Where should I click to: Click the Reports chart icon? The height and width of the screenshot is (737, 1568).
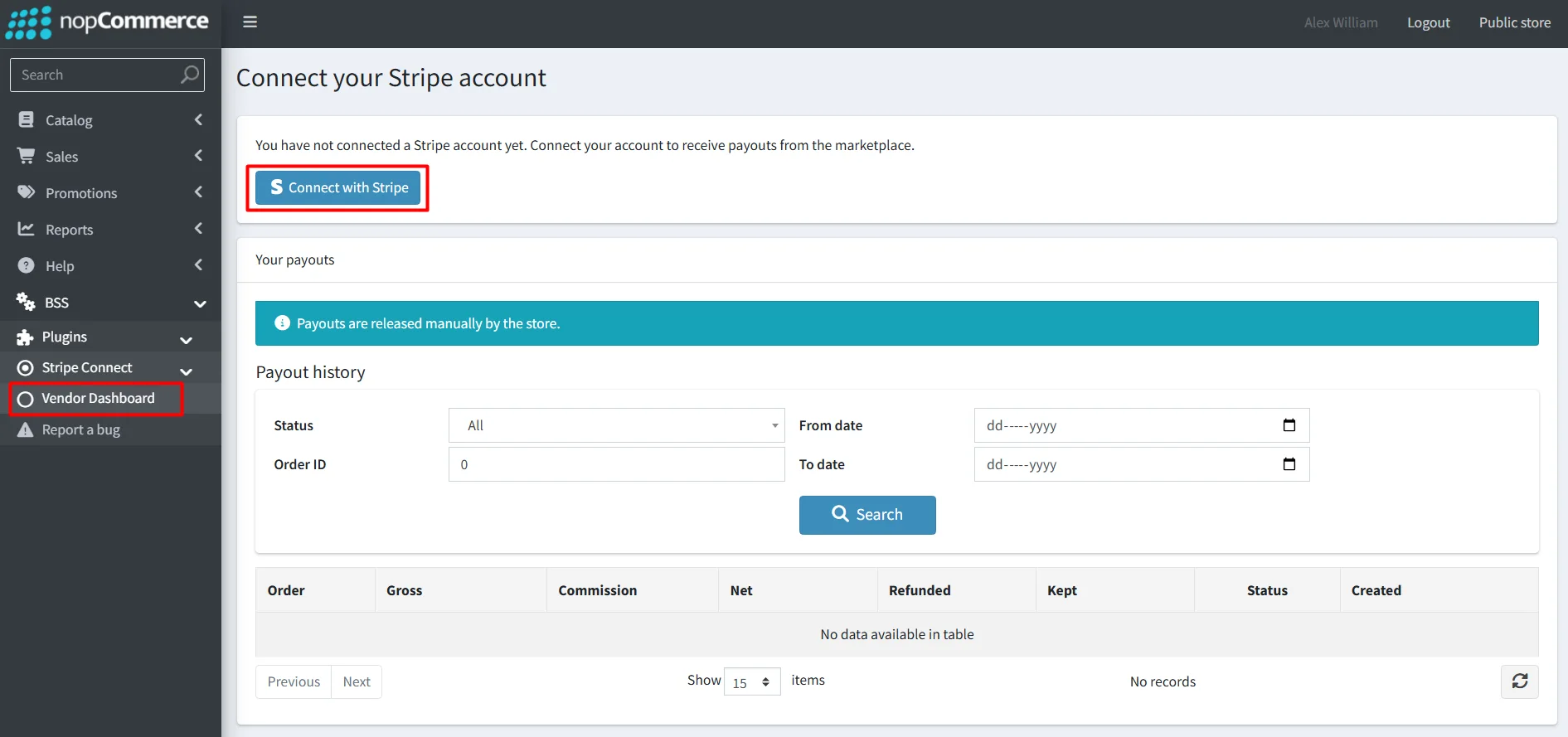pyautogui.click(x=27, y=229)
